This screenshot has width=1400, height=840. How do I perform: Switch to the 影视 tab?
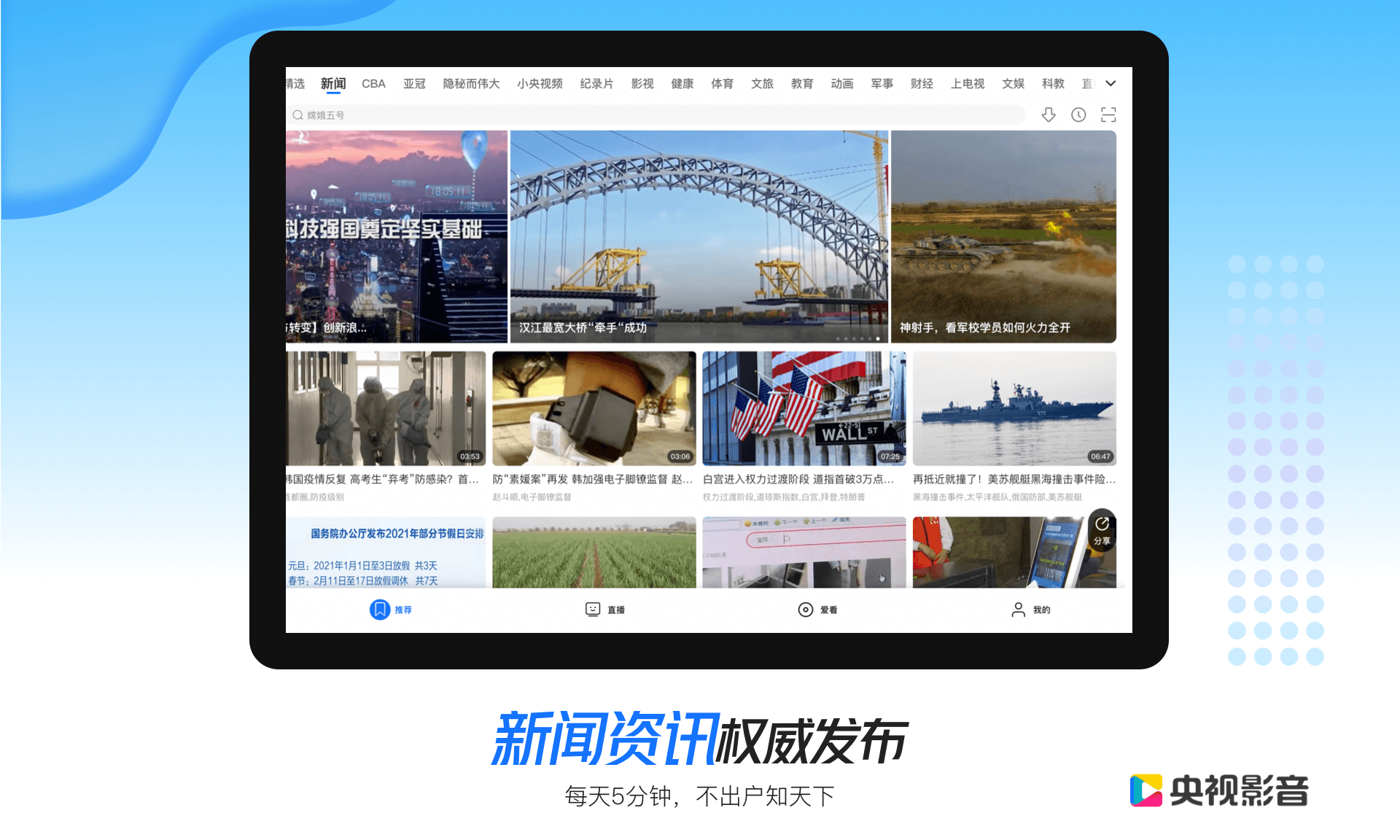[642, 83]
